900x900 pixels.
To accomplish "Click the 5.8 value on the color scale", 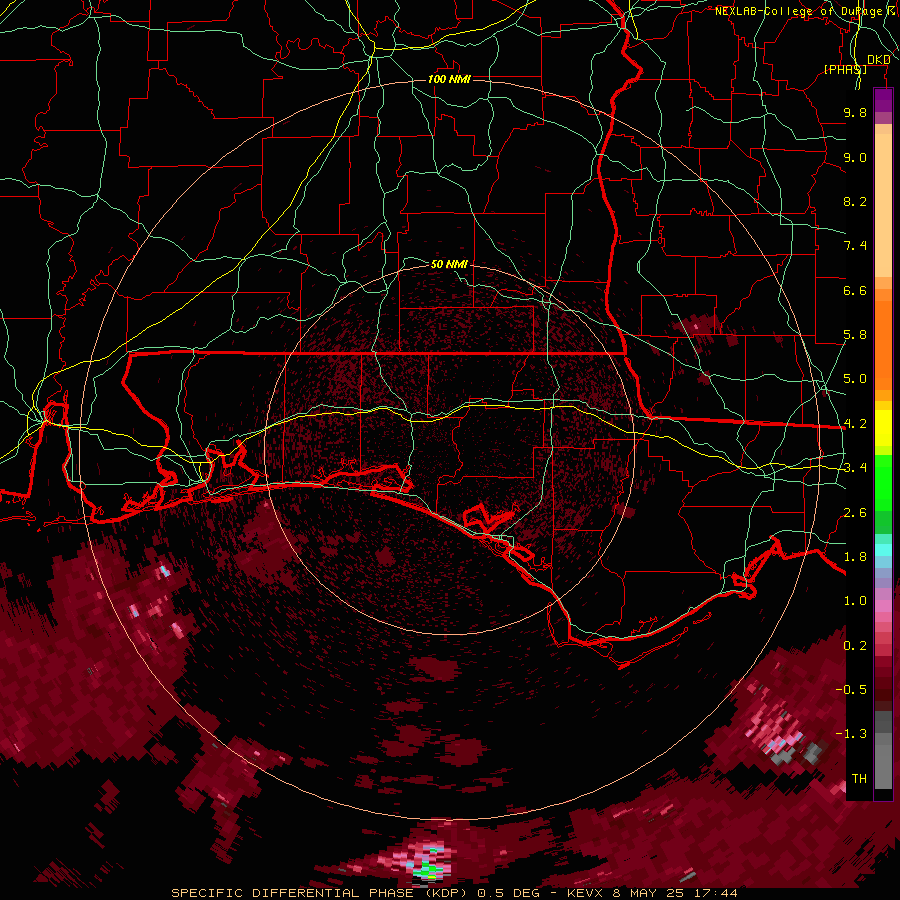I will pos(855,335).
